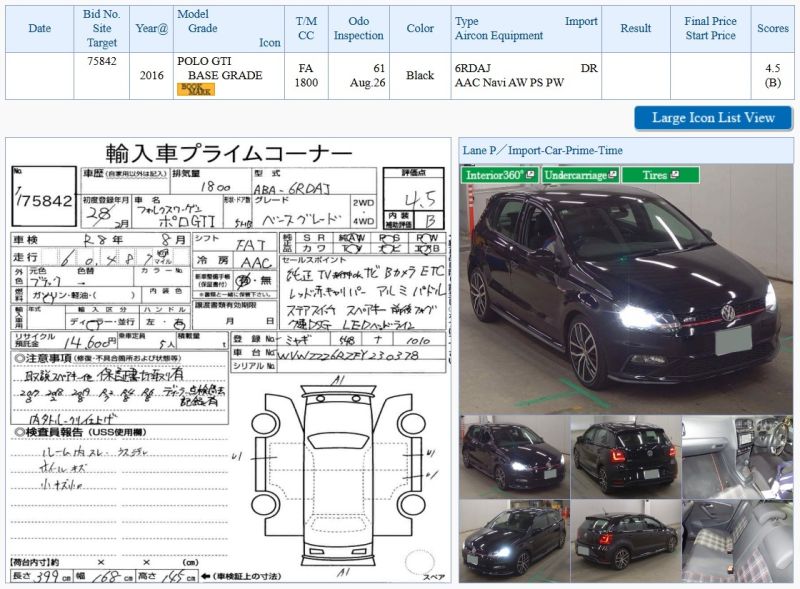
Task: Click the Result column header
Action: tap(636, 29)
